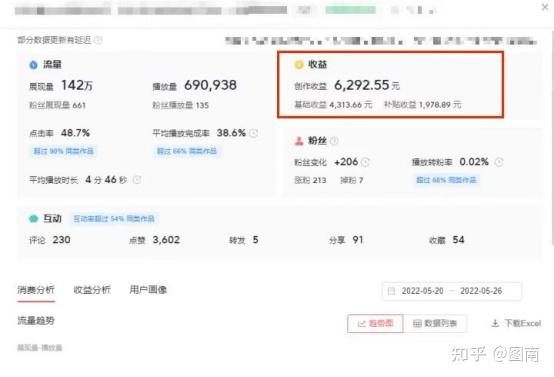
Task: Open the start date 2022-05-20 field
Action: click(x=423, y=291)
